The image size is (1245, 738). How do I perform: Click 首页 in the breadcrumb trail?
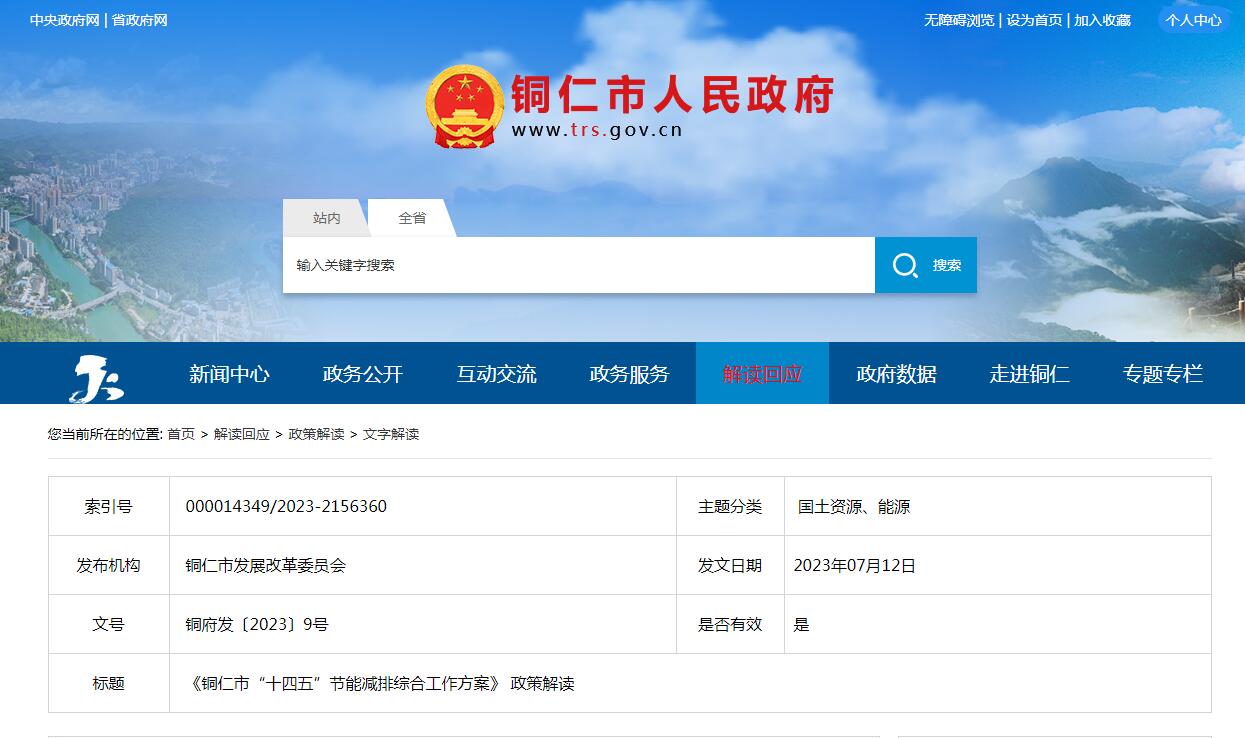click(179, 434)
